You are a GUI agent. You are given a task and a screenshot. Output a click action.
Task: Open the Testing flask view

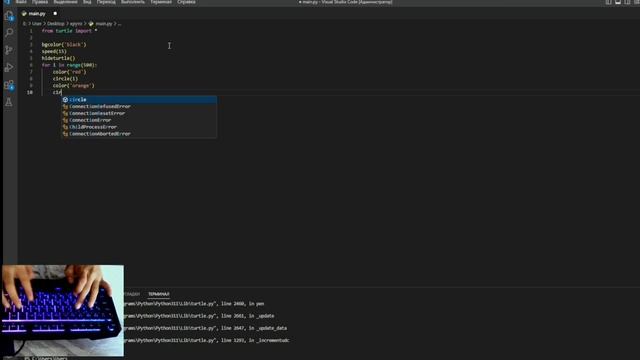click(x=9, y=102)
